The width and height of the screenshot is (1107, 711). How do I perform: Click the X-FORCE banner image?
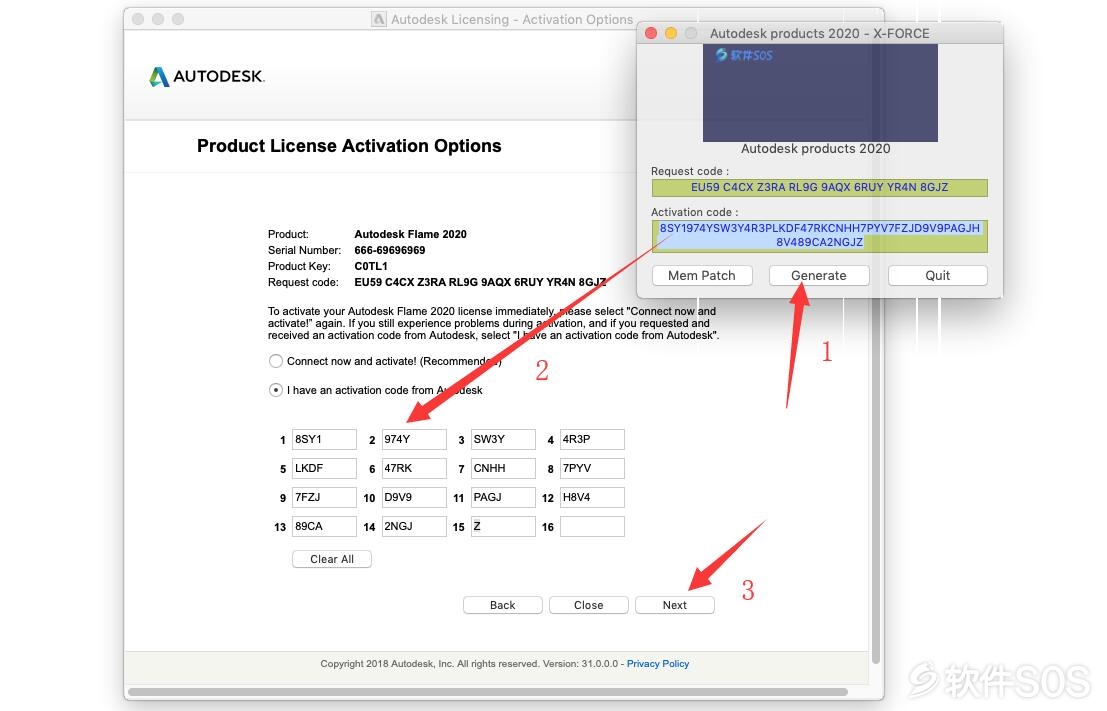pyautogui.click(x=820, y=92)
